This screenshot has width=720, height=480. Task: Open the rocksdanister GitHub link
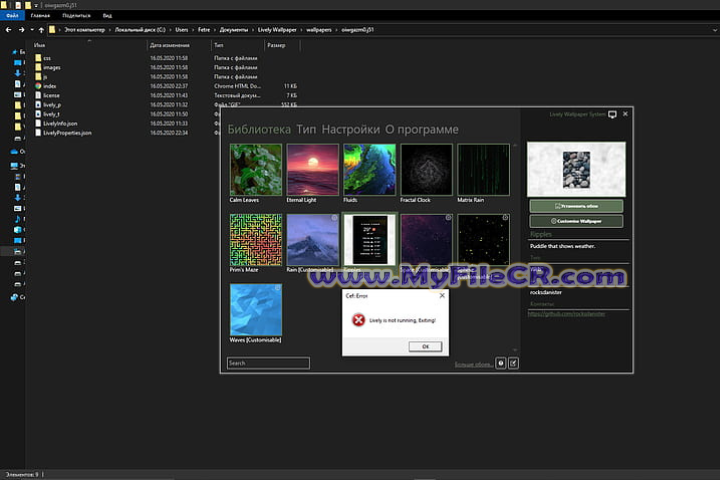point(568,313)
